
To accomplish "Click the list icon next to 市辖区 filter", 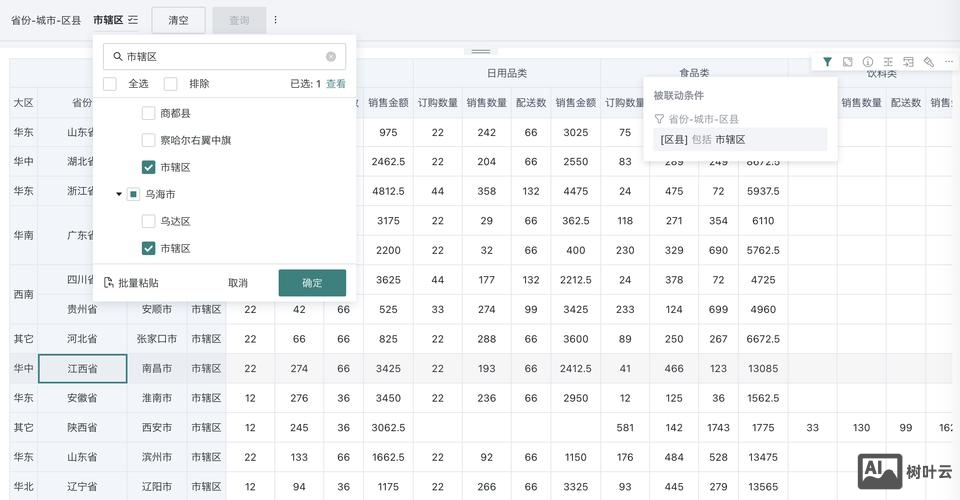I will 133,20.
